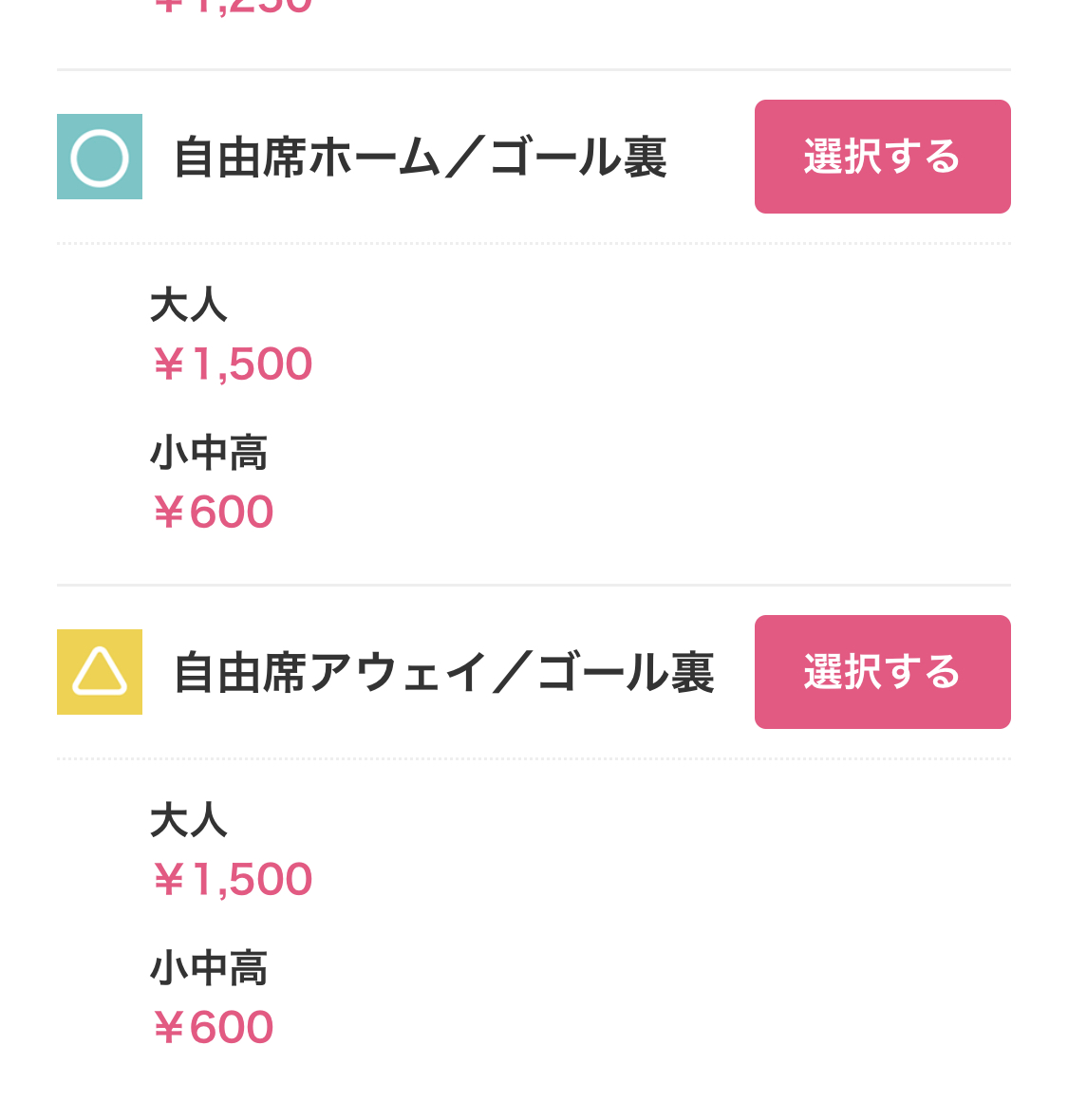Click 小中高 label under away goal seats
Viewport: 1068px width, 1120px height.
coord(209,968)
